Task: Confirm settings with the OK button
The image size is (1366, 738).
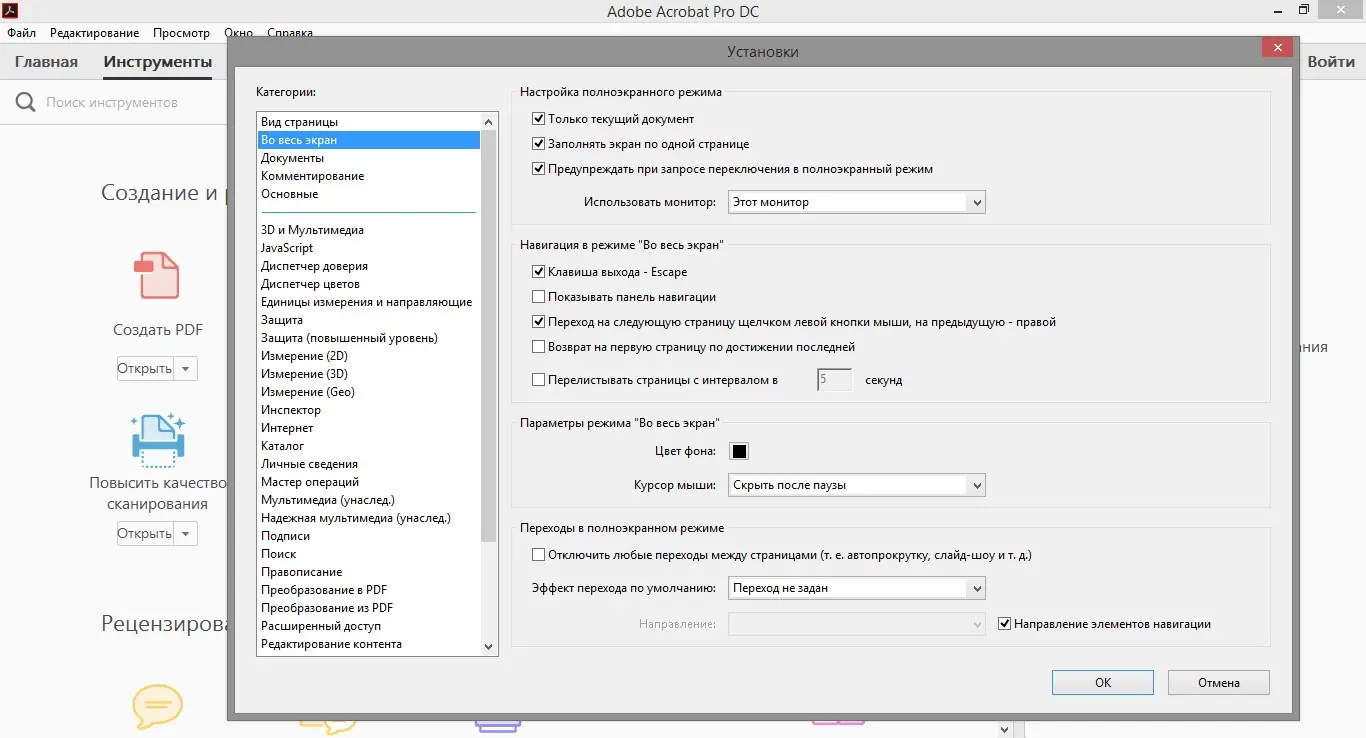Action: coord(1103,683)
